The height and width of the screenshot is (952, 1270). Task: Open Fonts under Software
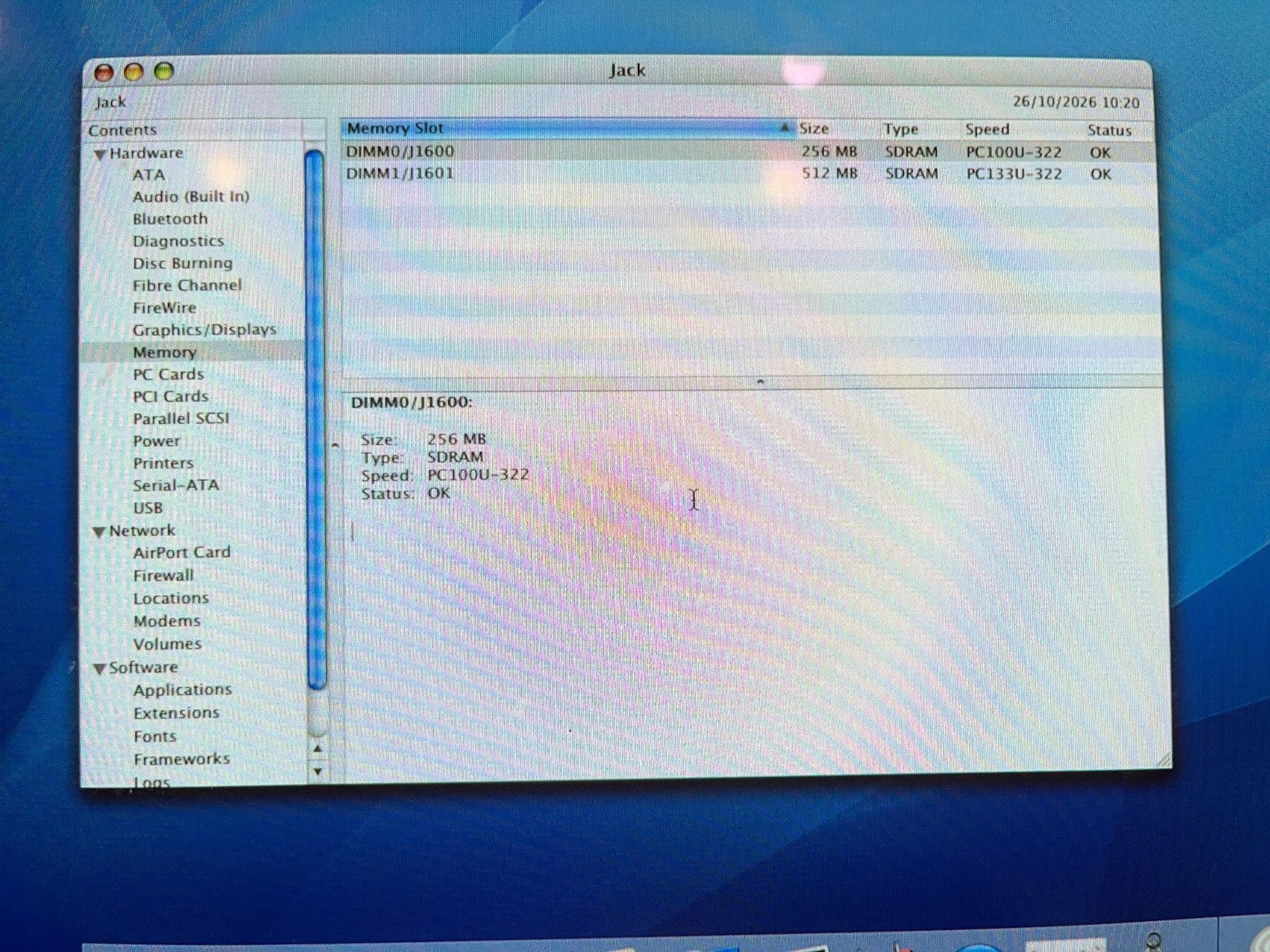155,736
